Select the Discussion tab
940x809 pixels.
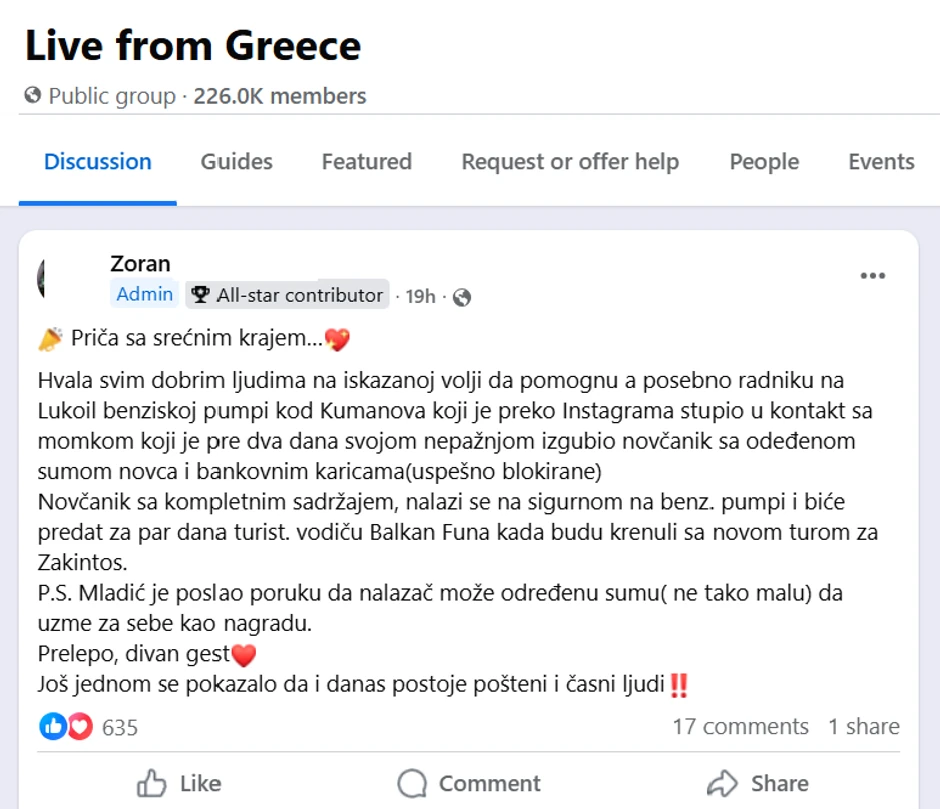coord(97,161)
